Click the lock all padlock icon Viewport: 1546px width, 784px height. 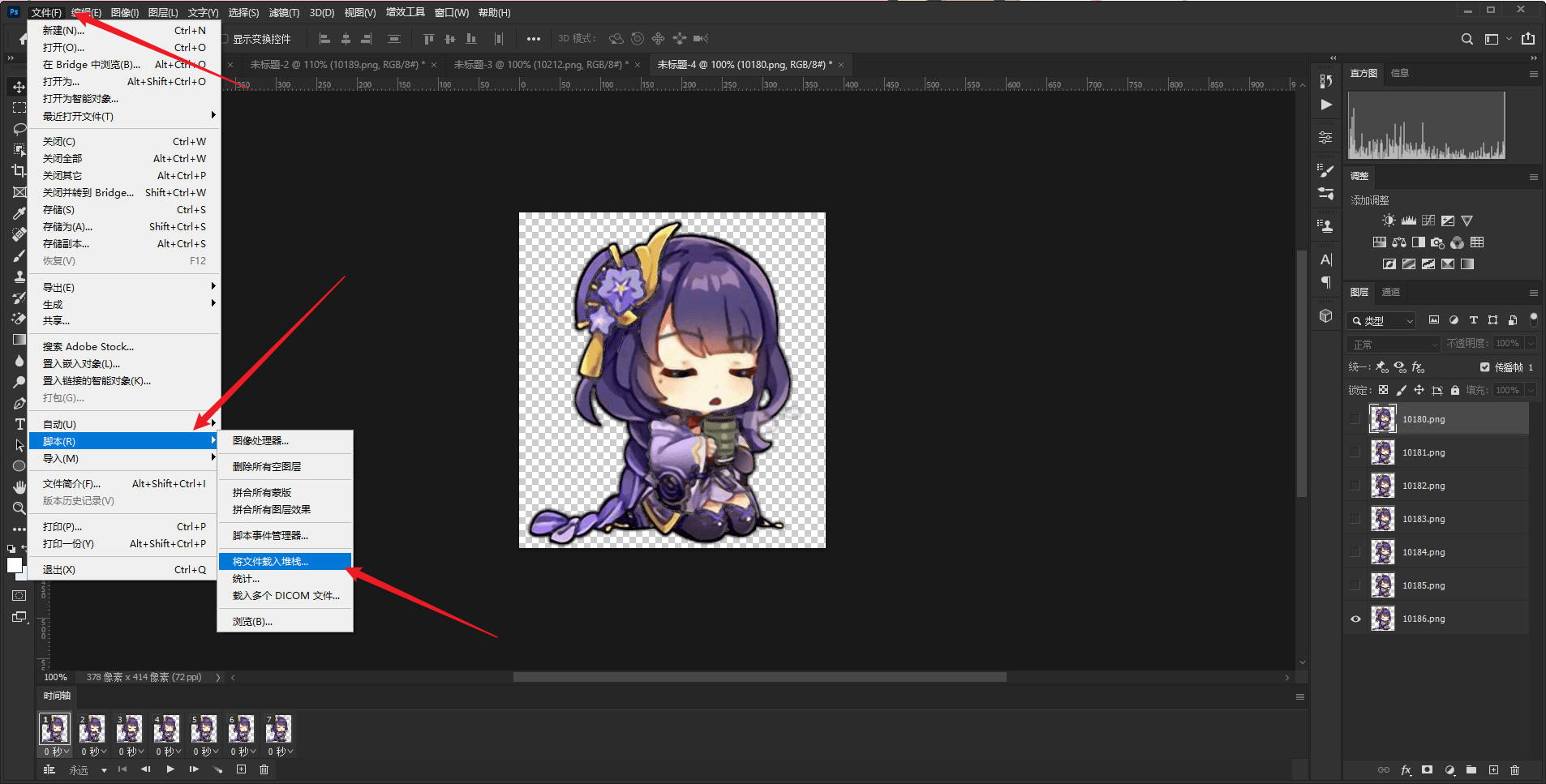click(1455, 390)
